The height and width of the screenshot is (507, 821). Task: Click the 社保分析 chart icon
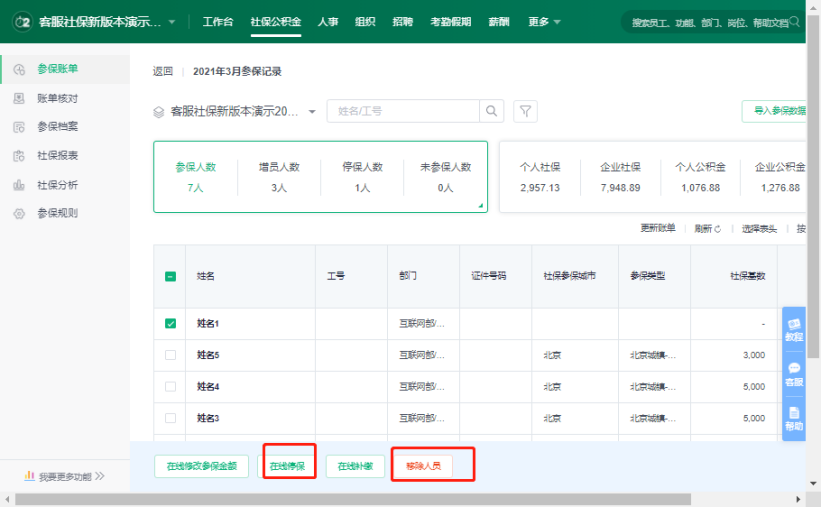tap(19, 185)
